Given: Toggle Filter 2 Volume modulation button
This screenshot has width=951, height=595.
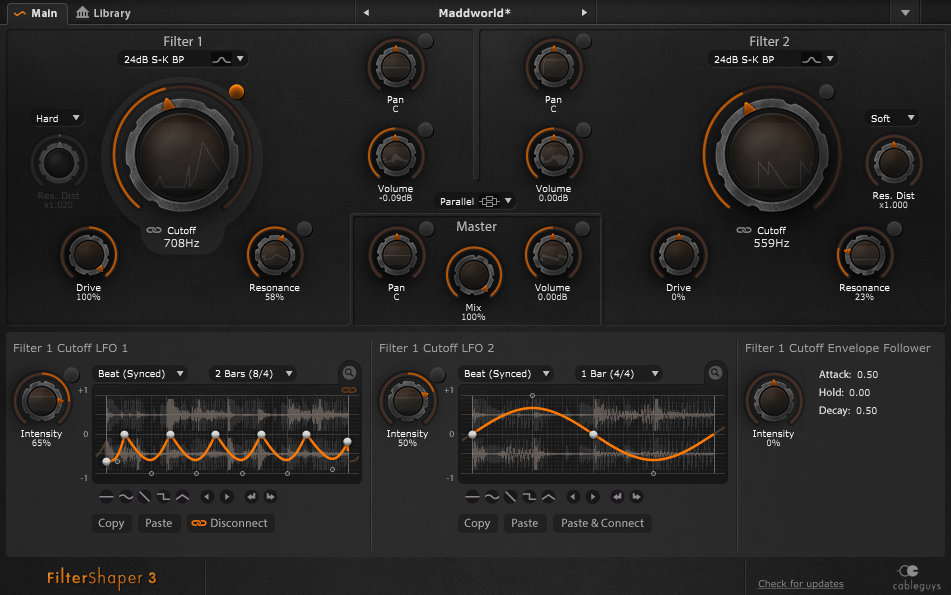Looking at the screenshot, I should [x=583, y=129].
